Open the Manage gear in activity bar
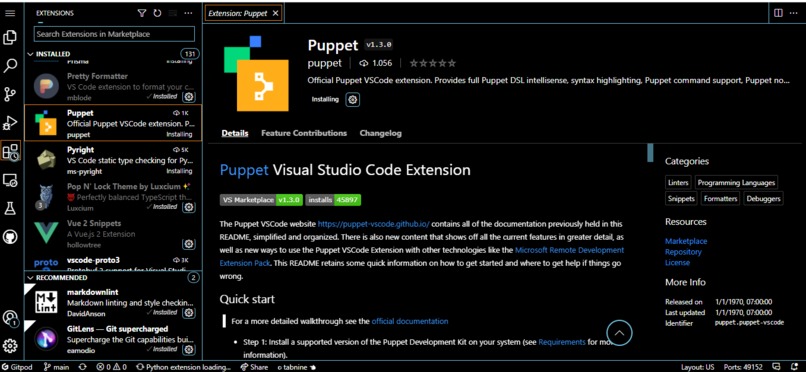This screenshot has height=372, width=806. [x=10, y=346]
